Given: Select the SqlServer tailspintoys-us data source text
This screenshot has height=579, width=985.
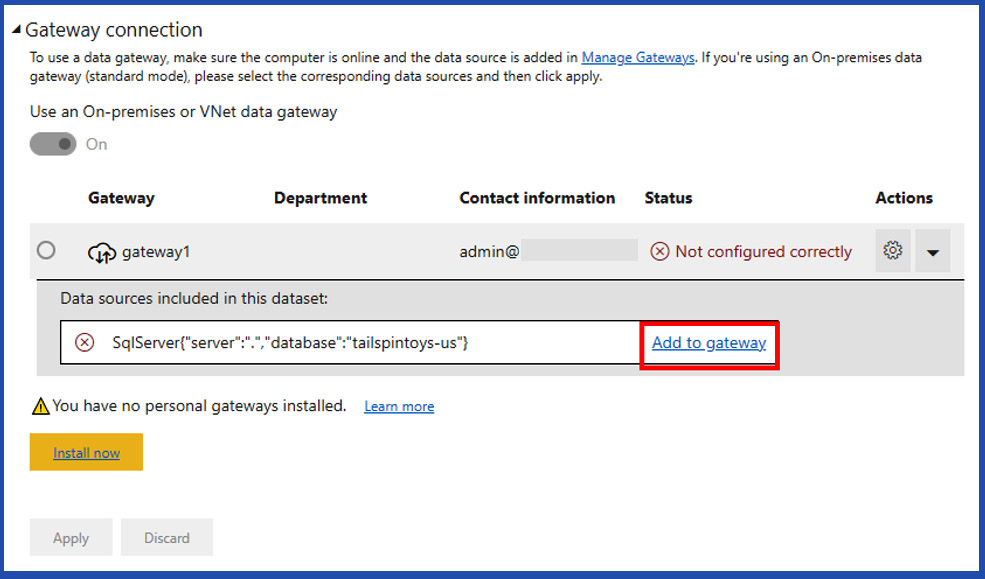Looking at the screenshot, I should pos(290,343).
